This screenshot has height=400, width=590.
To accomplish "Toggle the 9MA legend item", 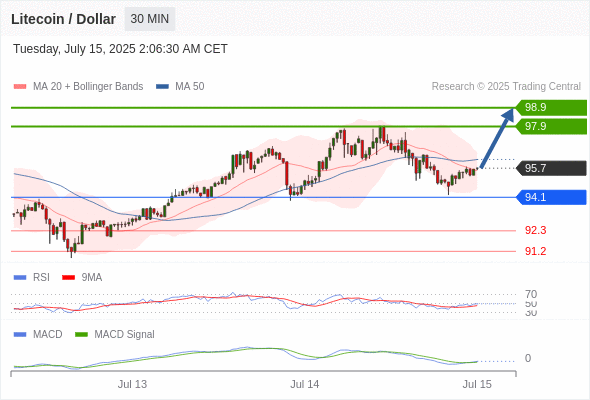I will point(82,278).
